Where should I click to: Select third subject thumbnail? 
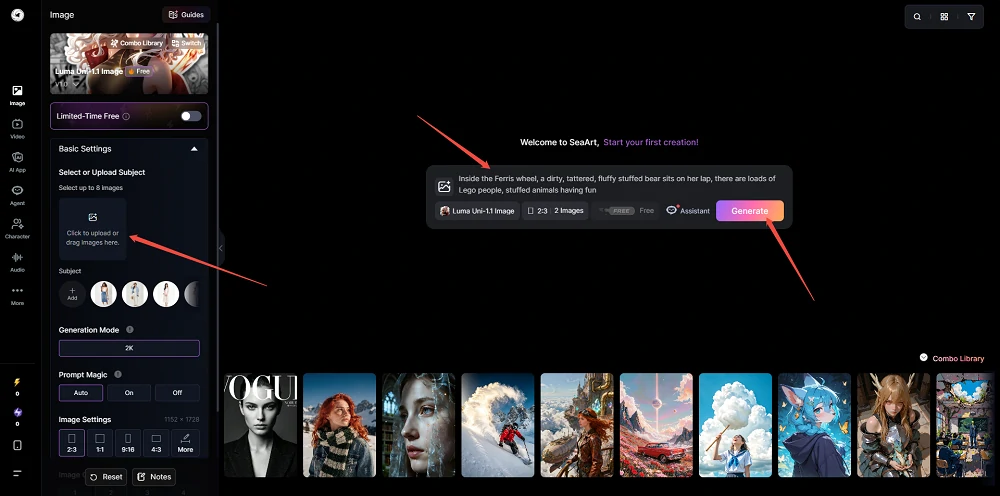click(x=166, y=294)
